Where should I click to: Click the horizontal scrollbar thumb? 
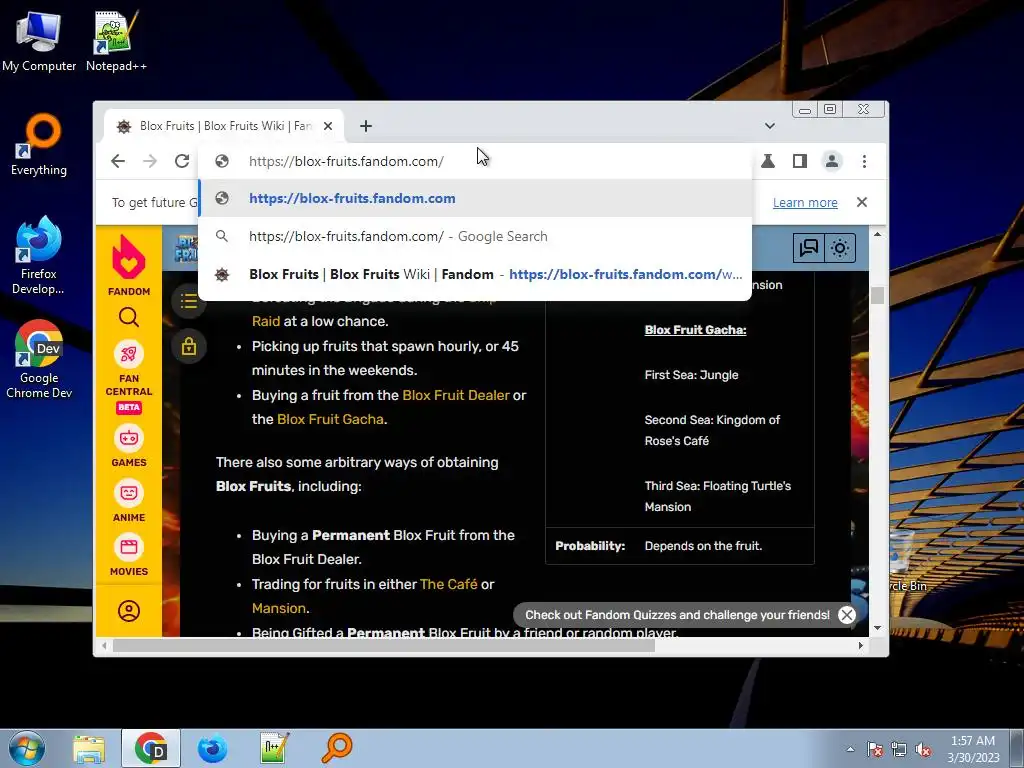click(x=383, y=646)
